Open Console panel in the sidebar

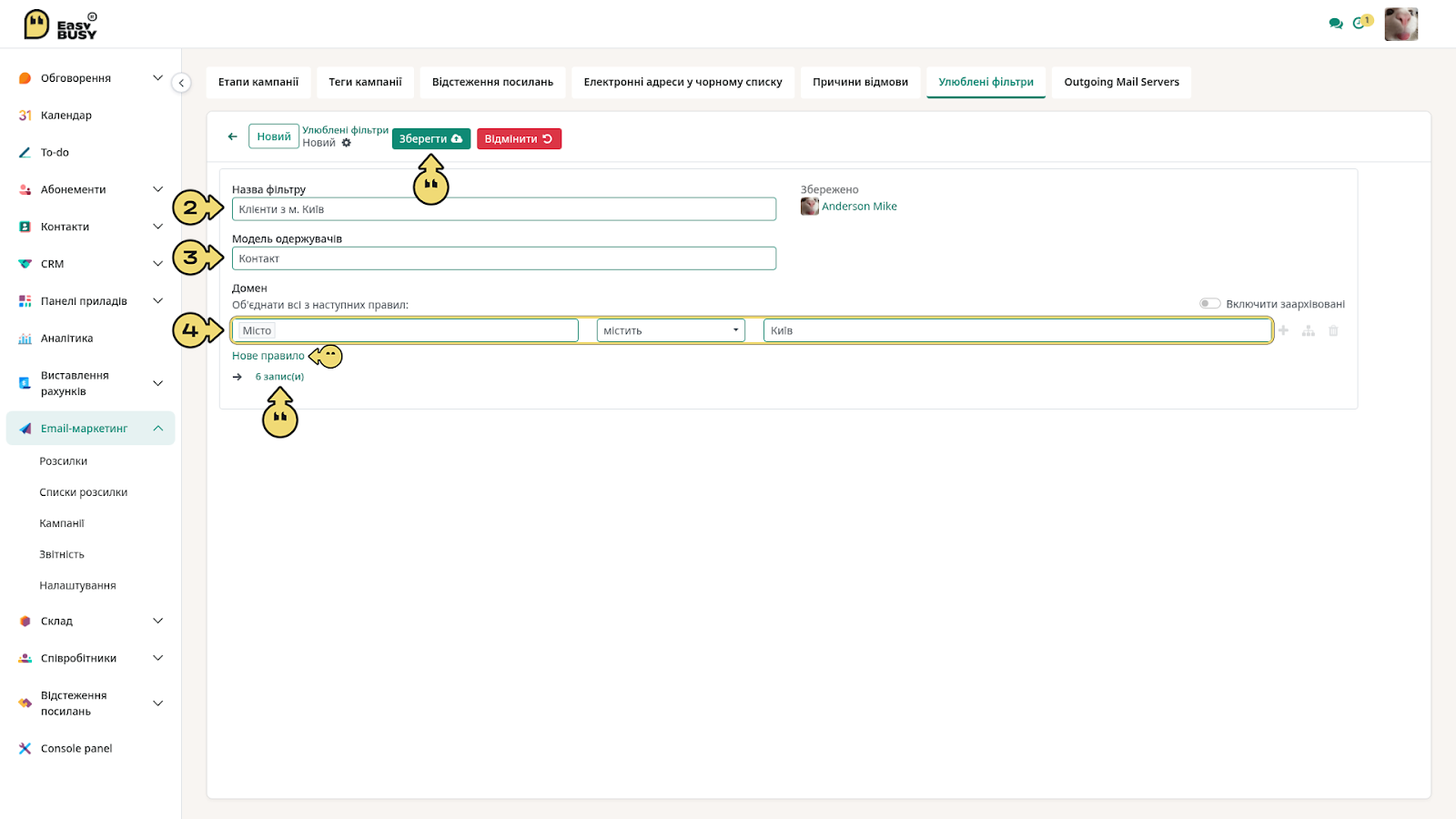pos(76,749)
